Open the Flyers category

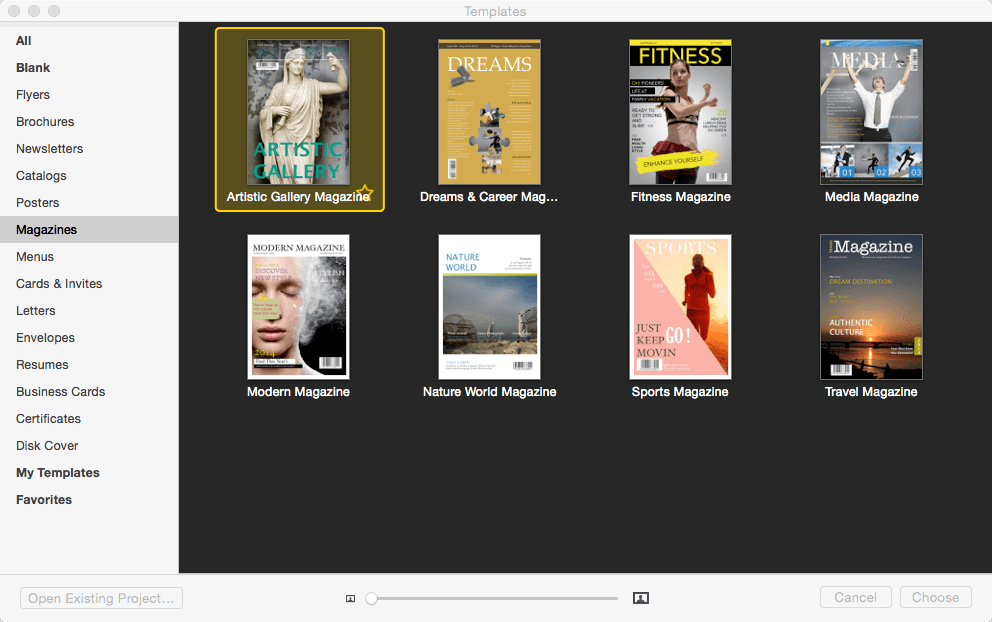coord(33,95)
